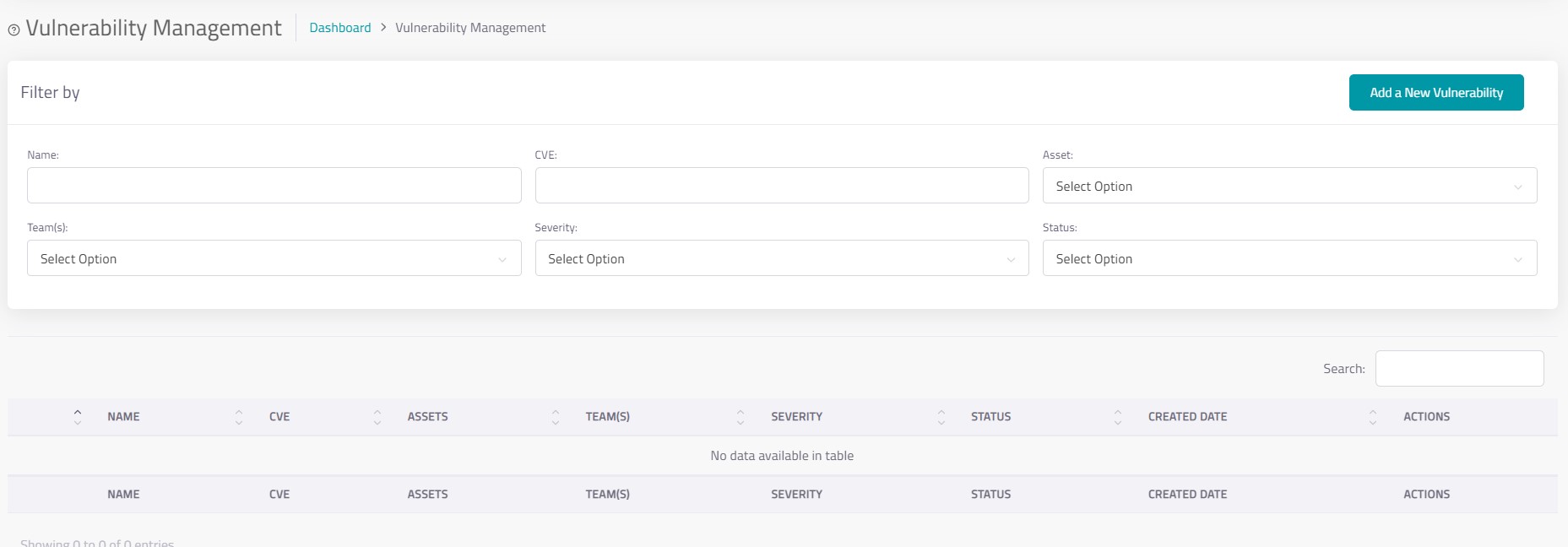Open the Asset filter dropdown
Viewport: 1568px width, 547px height.
pos(1289,186)
